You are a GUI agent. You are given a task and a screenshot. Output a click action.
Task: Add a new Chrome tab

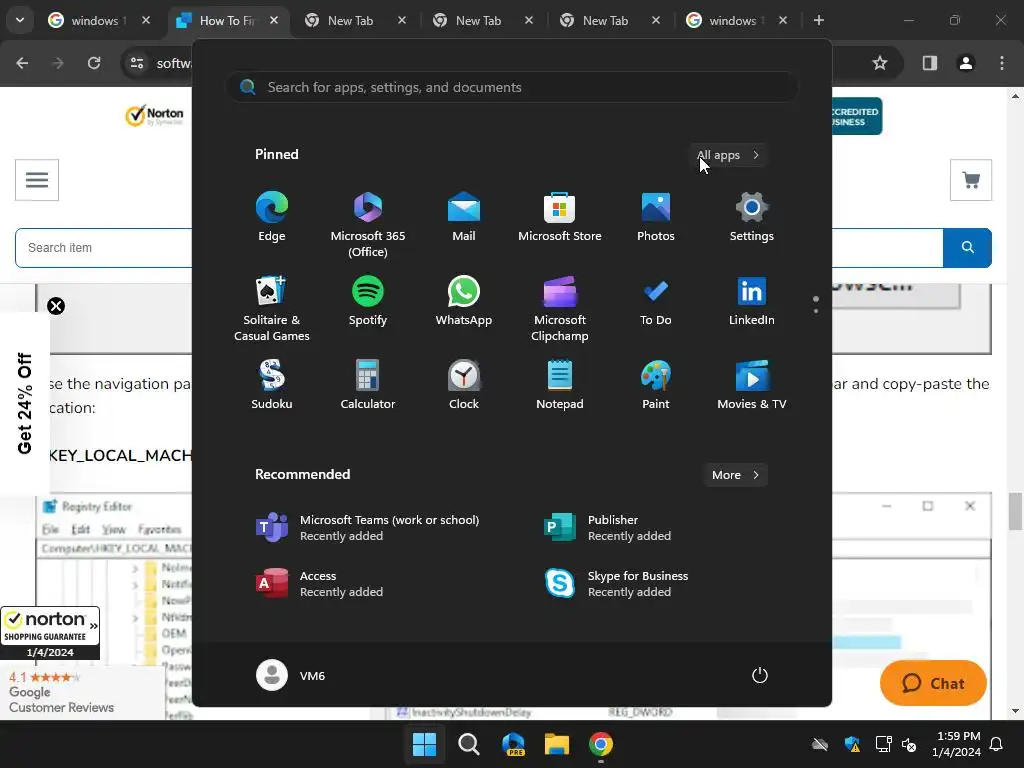818,20
